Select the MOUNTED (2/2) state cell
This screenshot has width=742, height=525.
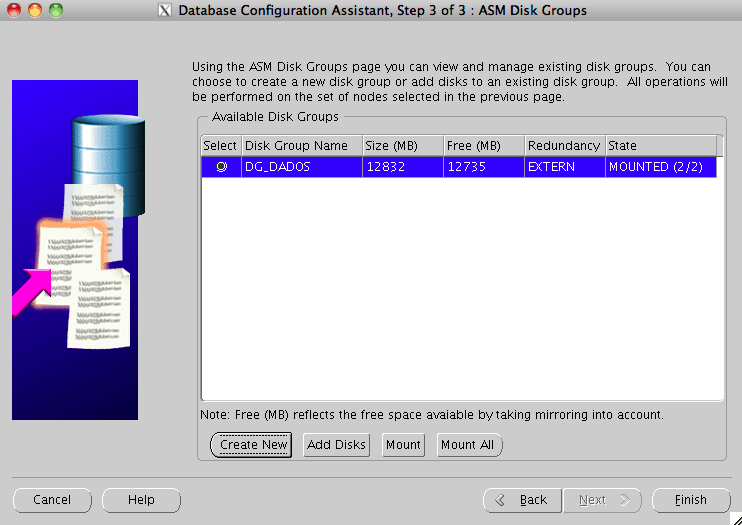661,167
